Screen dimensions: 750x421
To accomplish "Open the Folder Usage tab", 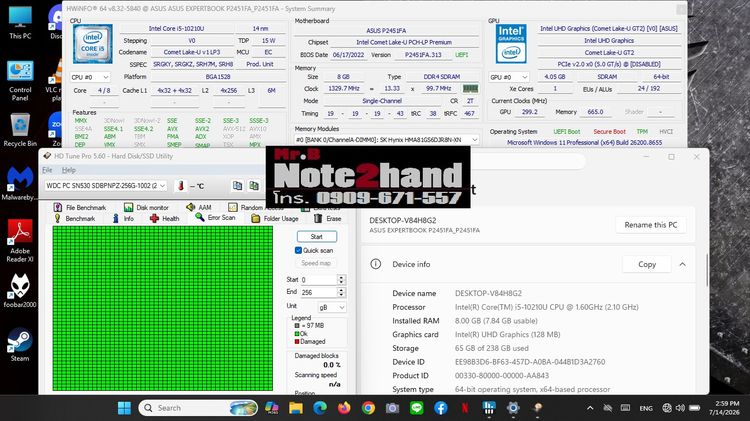I will [275, 219].
